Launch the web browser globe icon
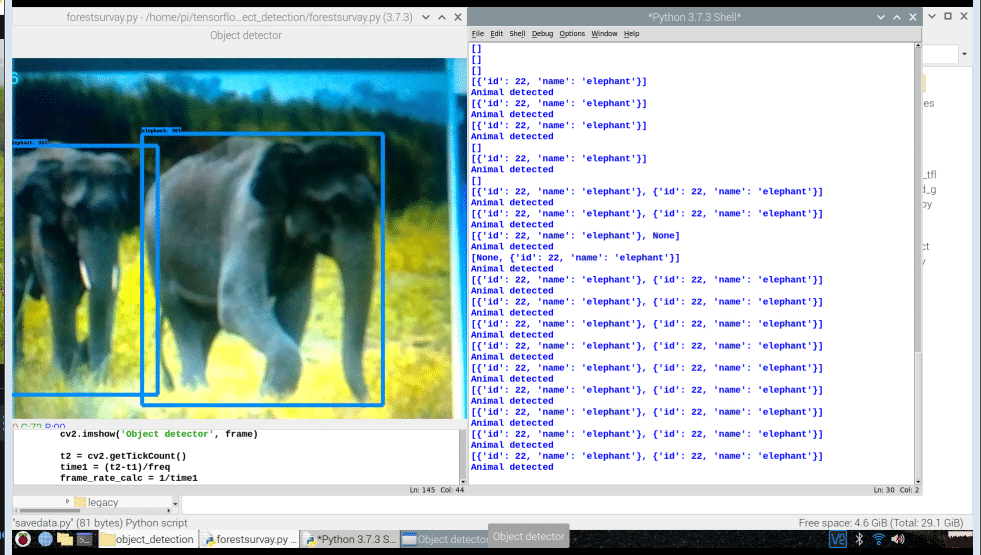Viewport: 981px width, 555px height. (x=45, y=539)
